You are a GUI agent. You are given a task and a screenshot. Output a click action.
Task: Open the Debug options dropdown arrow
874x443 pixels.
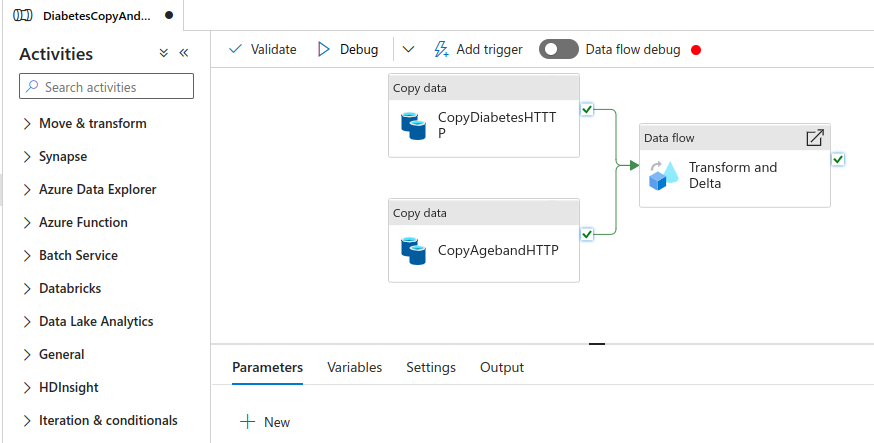pyautogui.click(x=408, y=49)
